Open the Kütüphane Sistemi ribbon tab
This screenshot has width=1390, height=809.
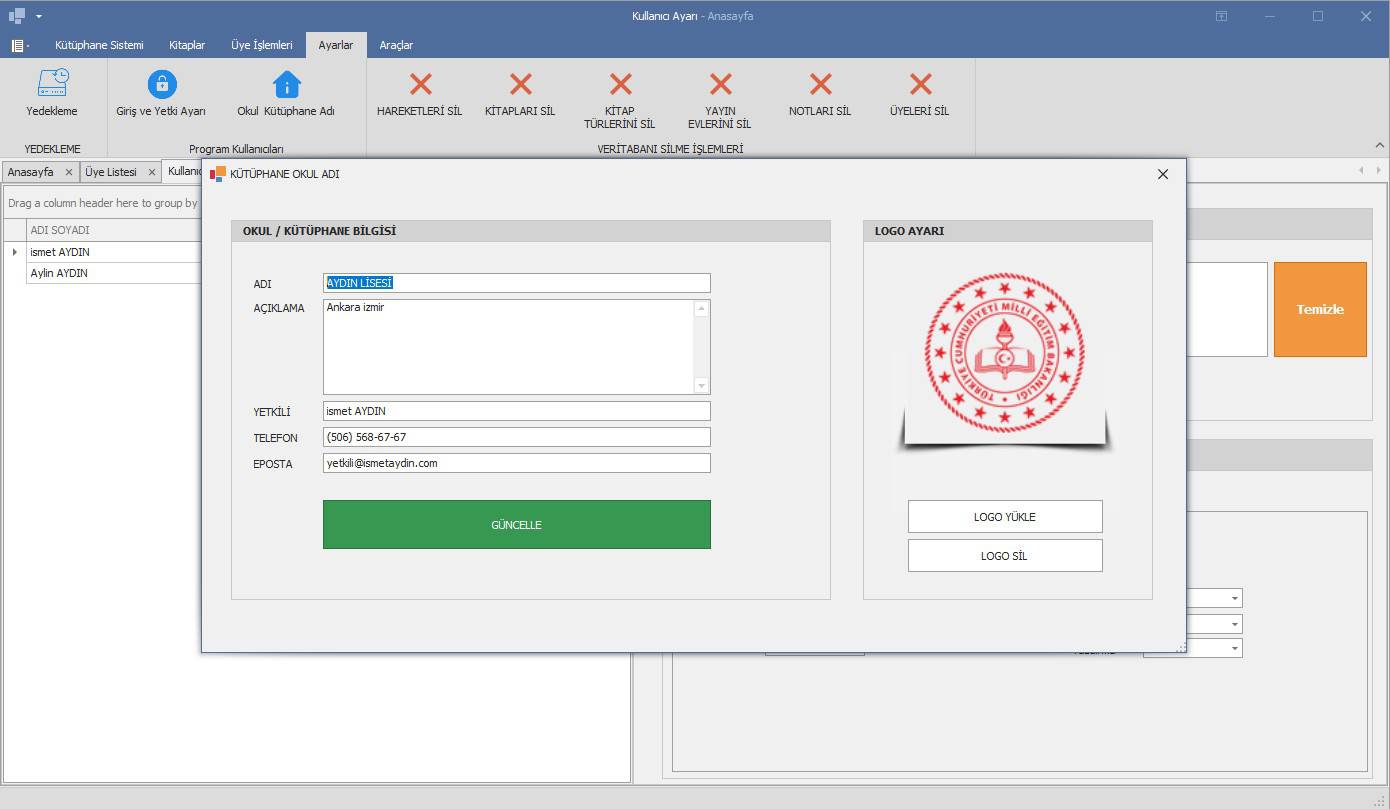click(x=99, y=45)
